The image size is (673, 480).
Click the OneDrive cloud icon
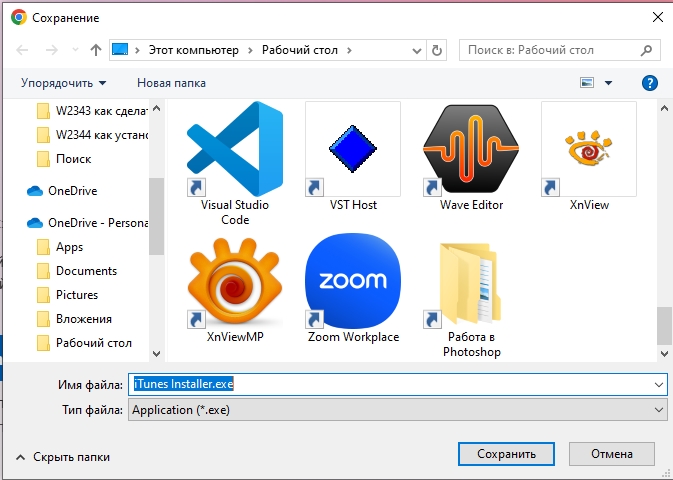[x=35, y=191]
